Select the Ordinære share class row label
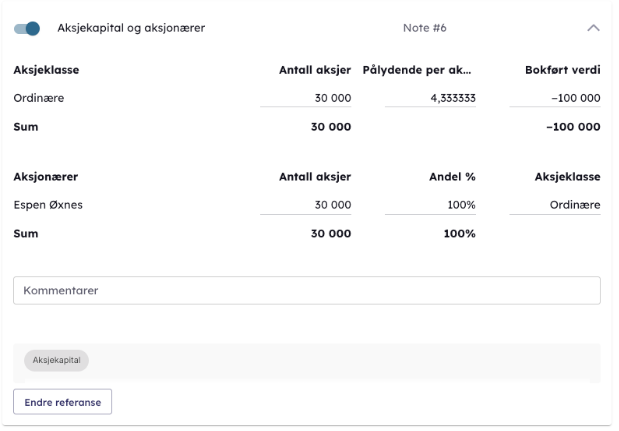Screen dimensions: 619x431 click(37, 98)
